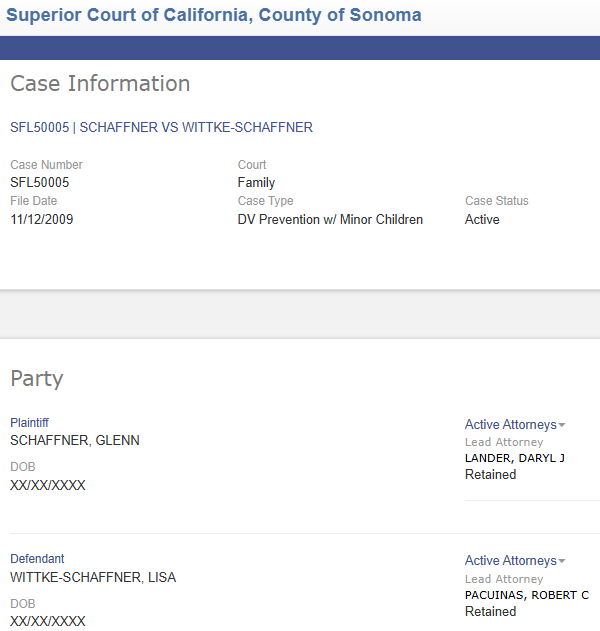Viewport: 600px width, 631px height.
Task: Click defendant name WITTKE-SCHAFFNER, LISA
Action: click(93, 577)
